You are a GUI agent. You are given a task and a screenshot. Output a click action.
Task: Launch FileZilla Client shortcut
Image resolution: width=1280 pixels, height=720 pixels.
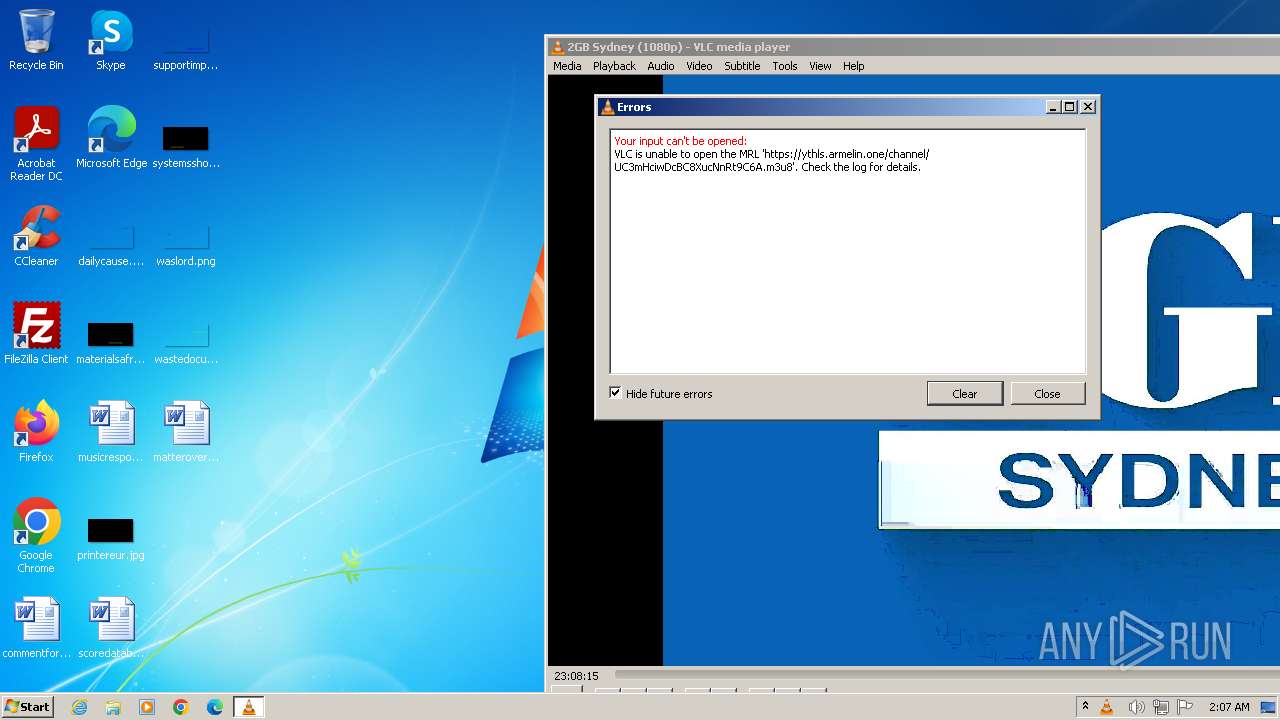point(36,334)
